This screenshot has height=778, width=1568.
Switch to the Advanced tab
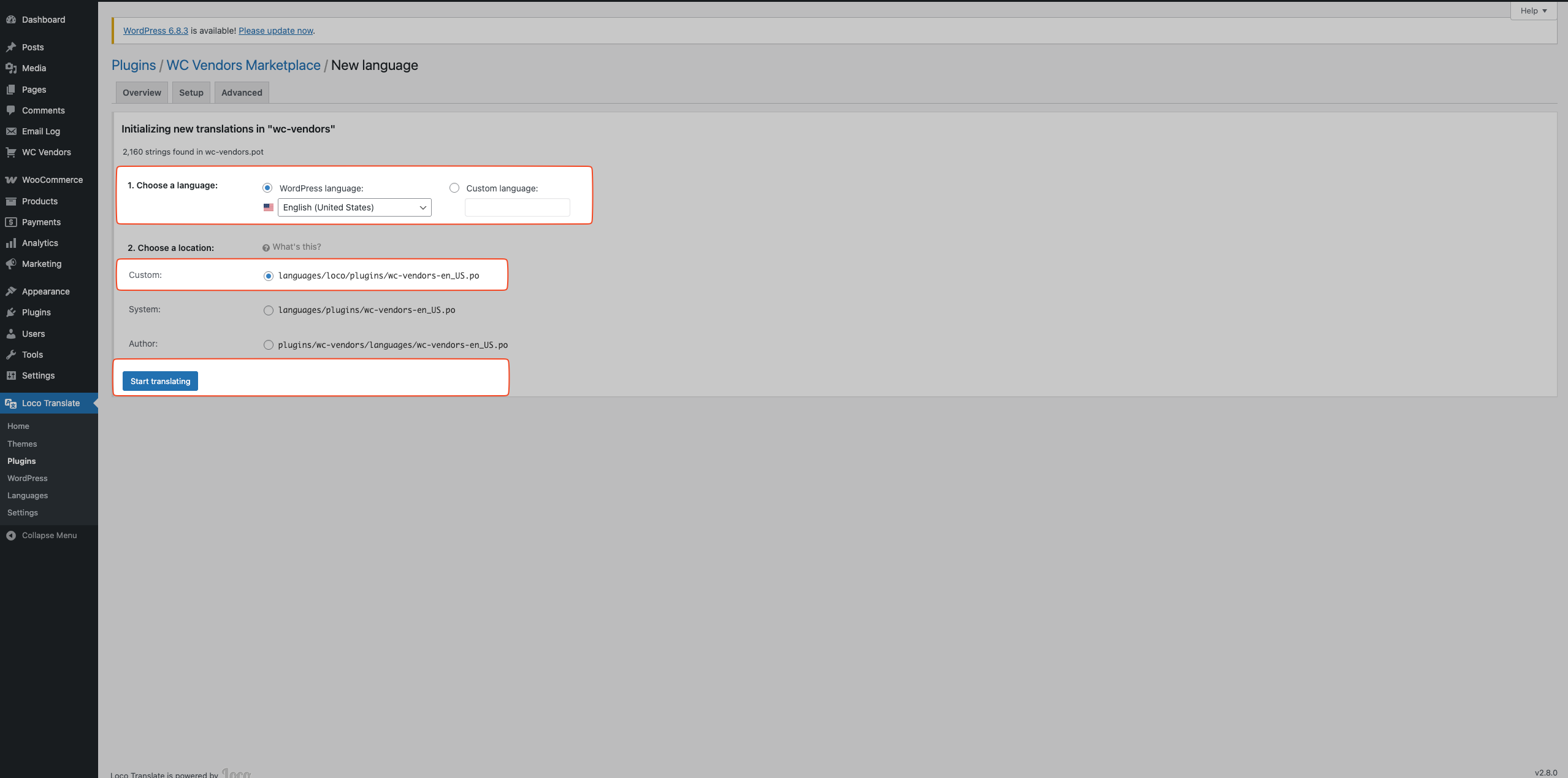pos(242,93)
